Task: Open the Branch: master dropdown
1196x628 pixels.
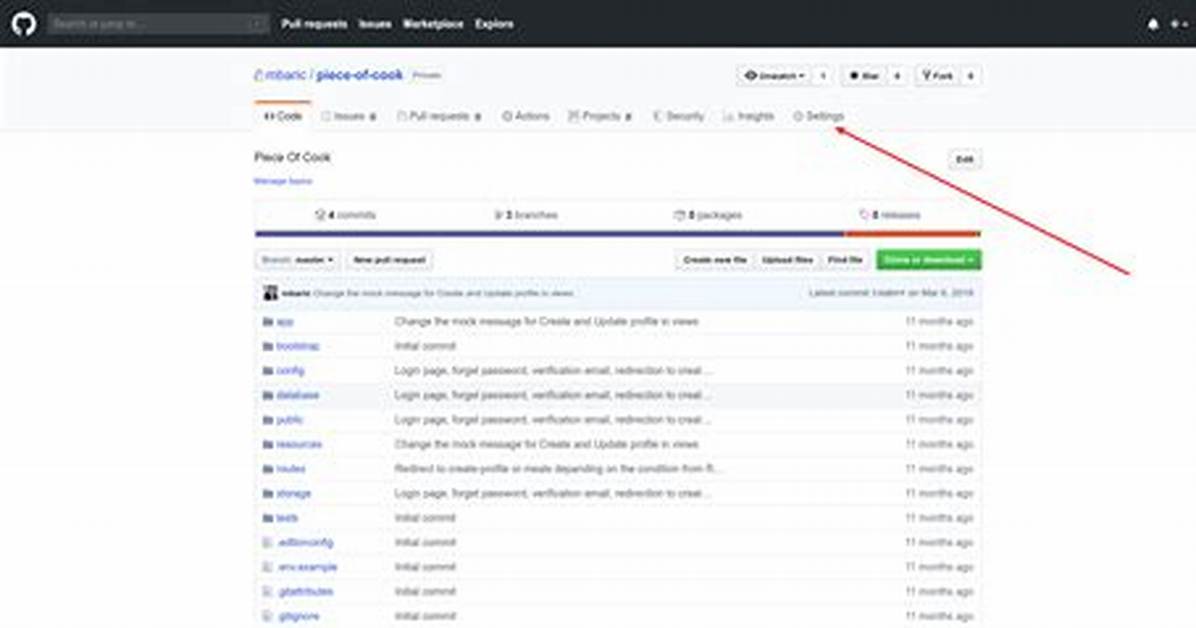Action: pyautogui.click(x=297, y=260)
